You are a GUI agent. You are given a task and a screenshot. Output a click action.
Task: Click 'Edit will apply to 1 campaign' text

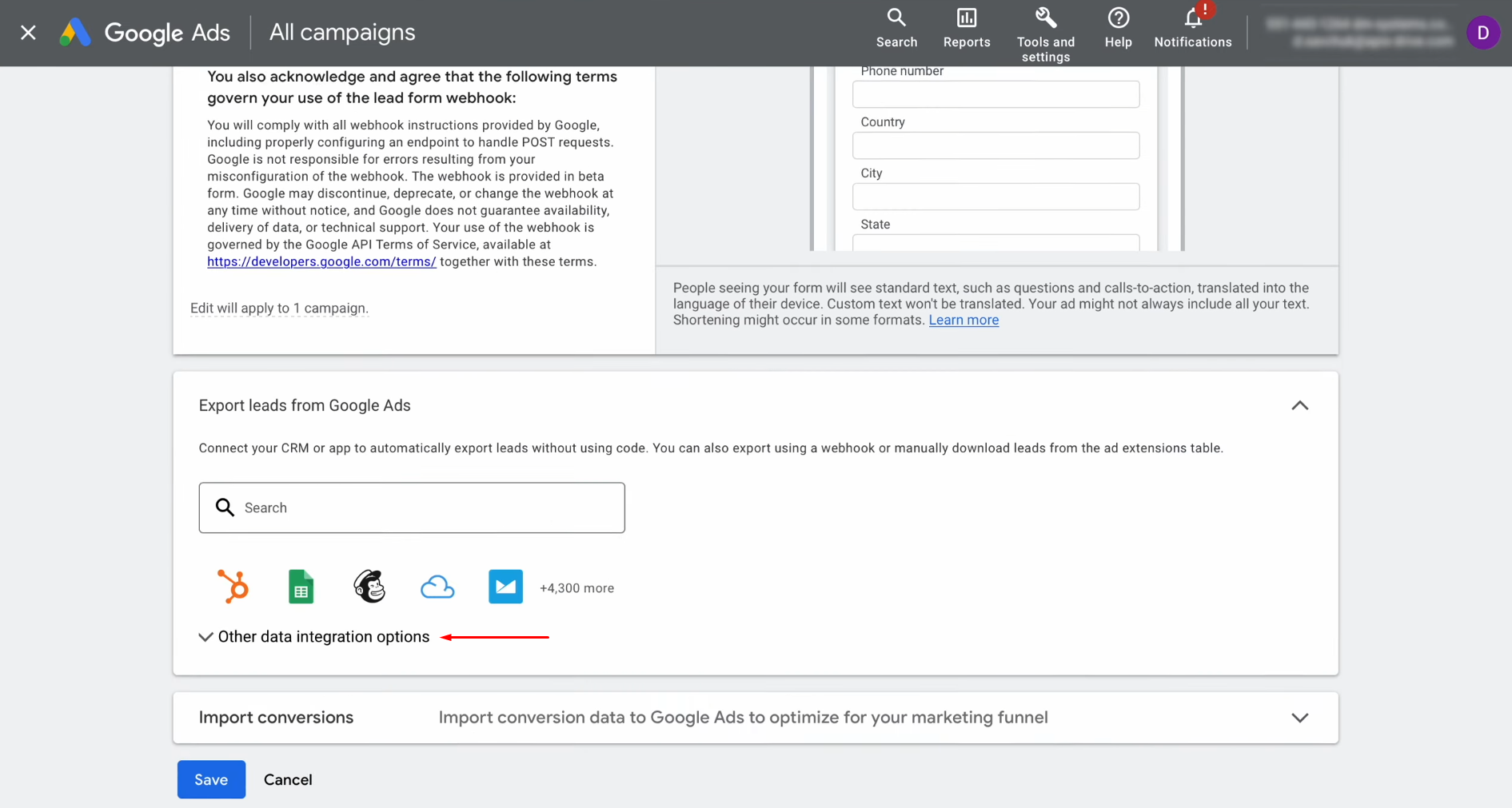coord(279,308)
